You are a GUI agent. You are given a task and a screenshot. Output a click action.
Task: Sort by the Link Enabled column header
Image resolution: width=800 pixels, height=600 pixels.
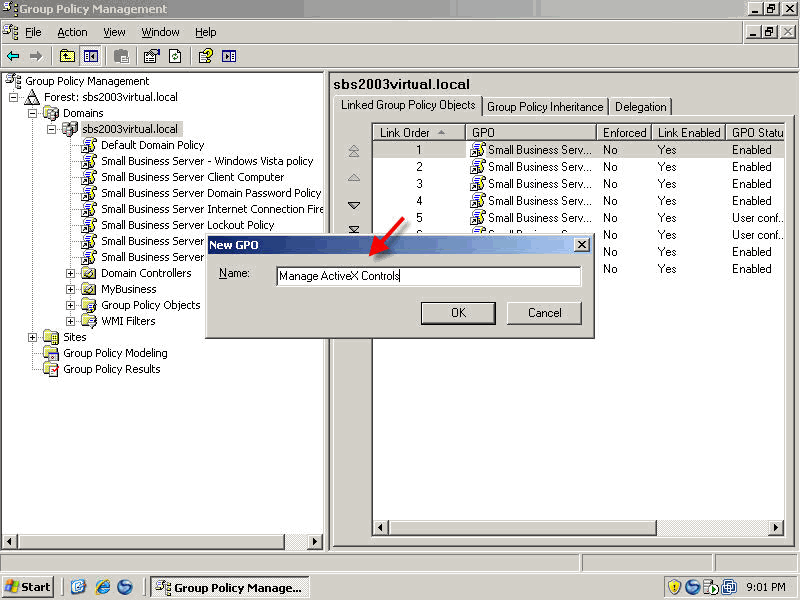tap(689, 133)
